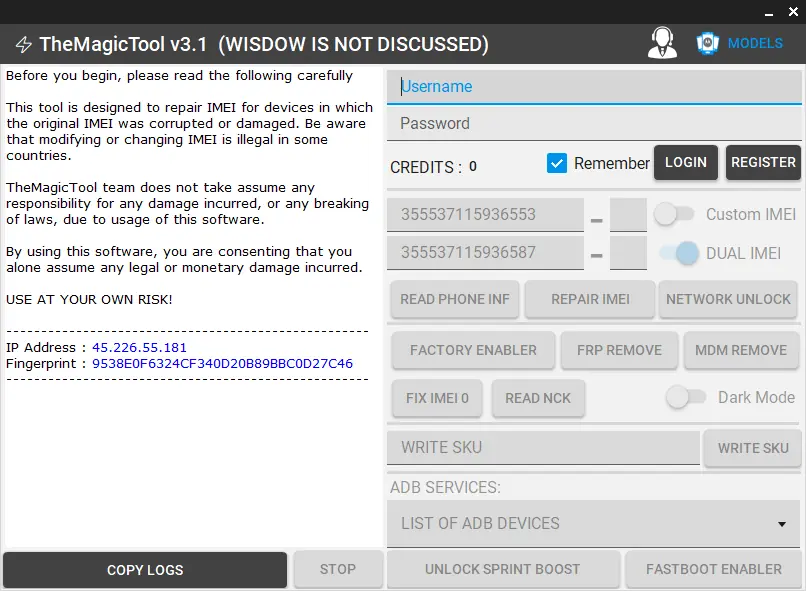
Task: Click FIX IMEI 0 button
Action: point(437,398)
